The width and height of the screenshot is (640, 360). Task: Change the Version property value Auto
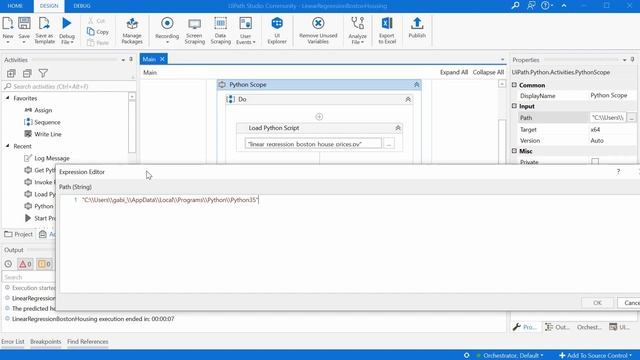click(x=612, y=140)
